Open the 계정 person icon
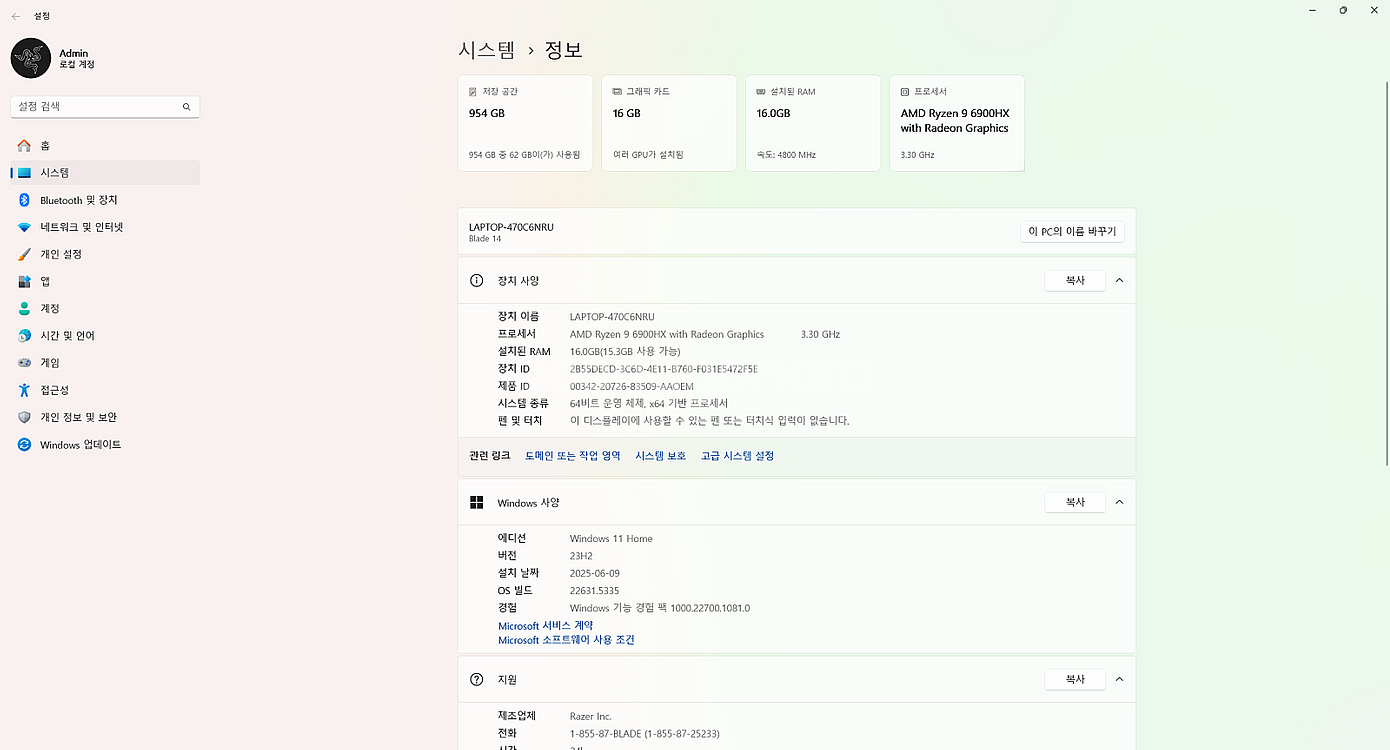Screen dimensions: 1390x750 [x=24, y=309]
